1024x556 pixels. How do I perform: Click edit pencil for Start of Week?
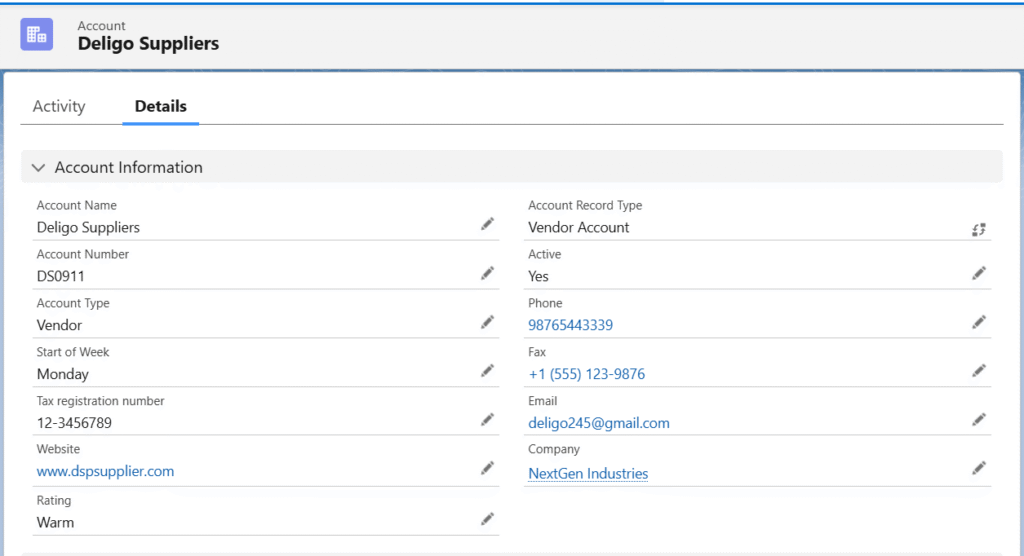click(x=487, y=372)
